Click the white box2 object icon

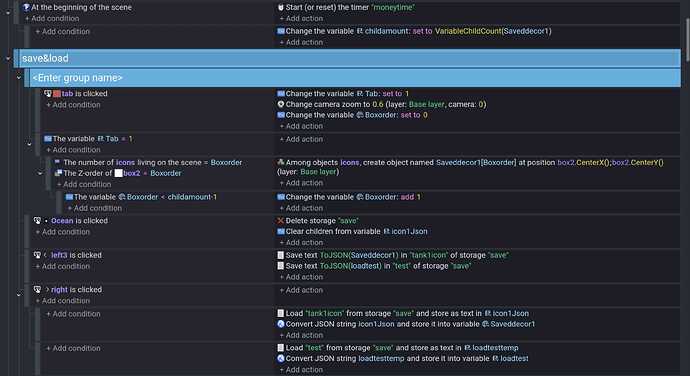tap(118, 173)
